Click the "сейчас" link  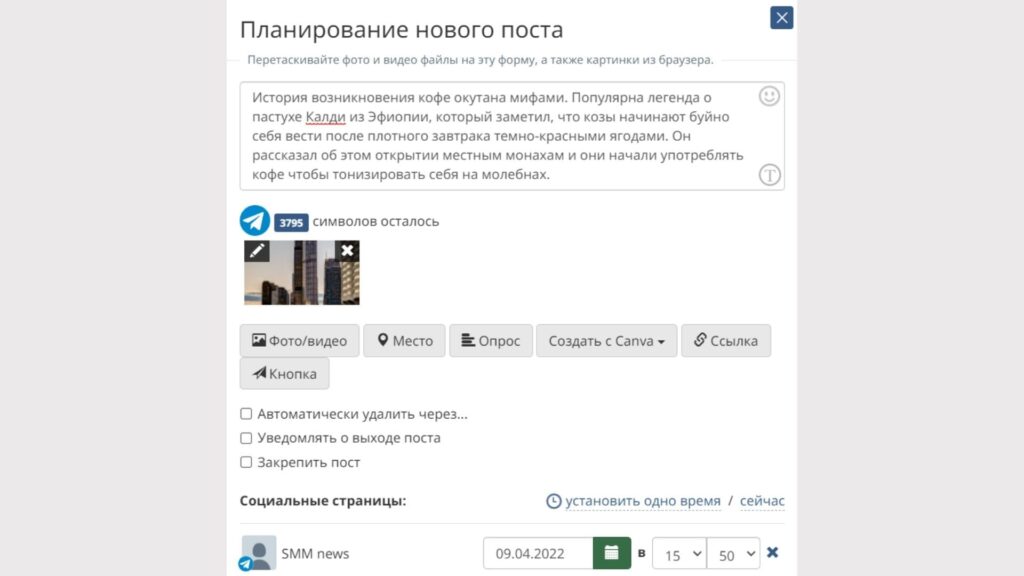click(762, 501)
